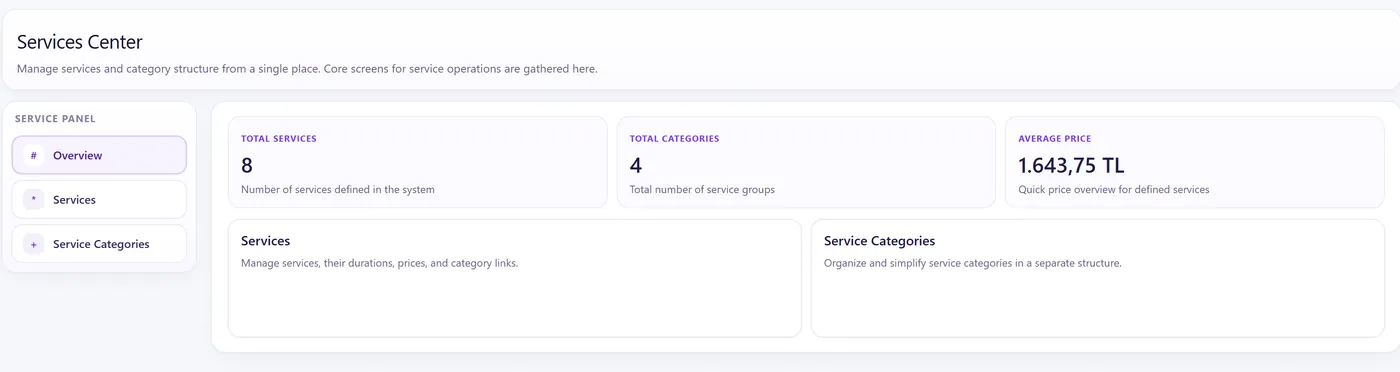Click the plus icon beside Service Categories

[33, 244]
